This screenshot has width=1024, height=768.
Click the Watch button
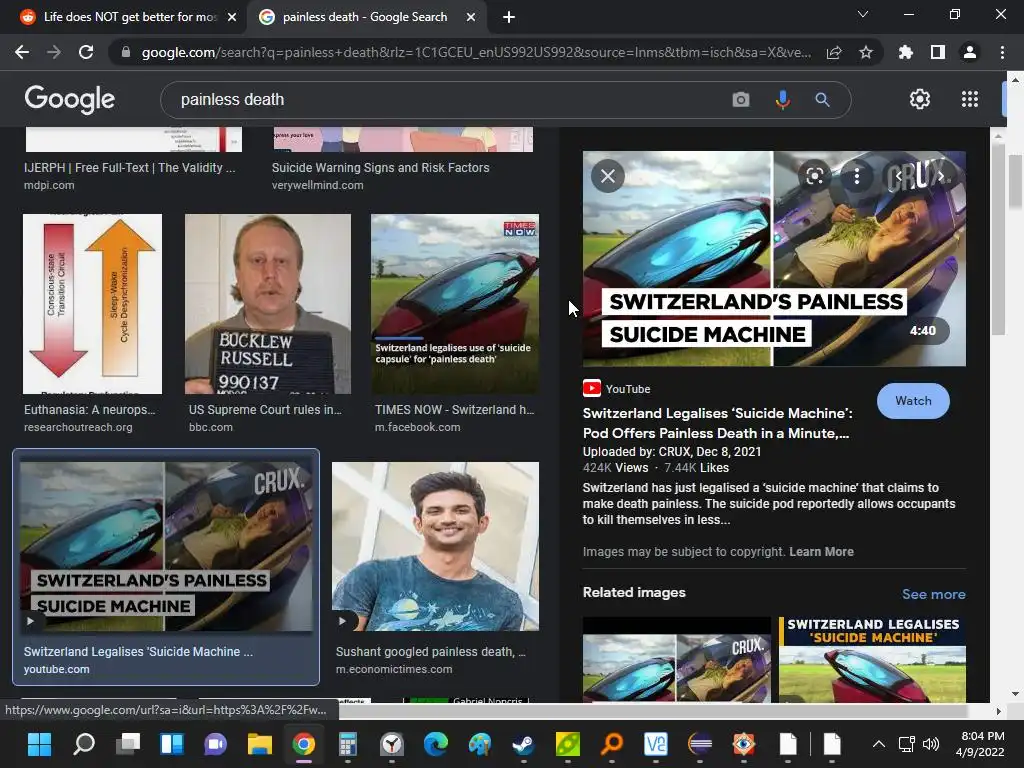913,401
